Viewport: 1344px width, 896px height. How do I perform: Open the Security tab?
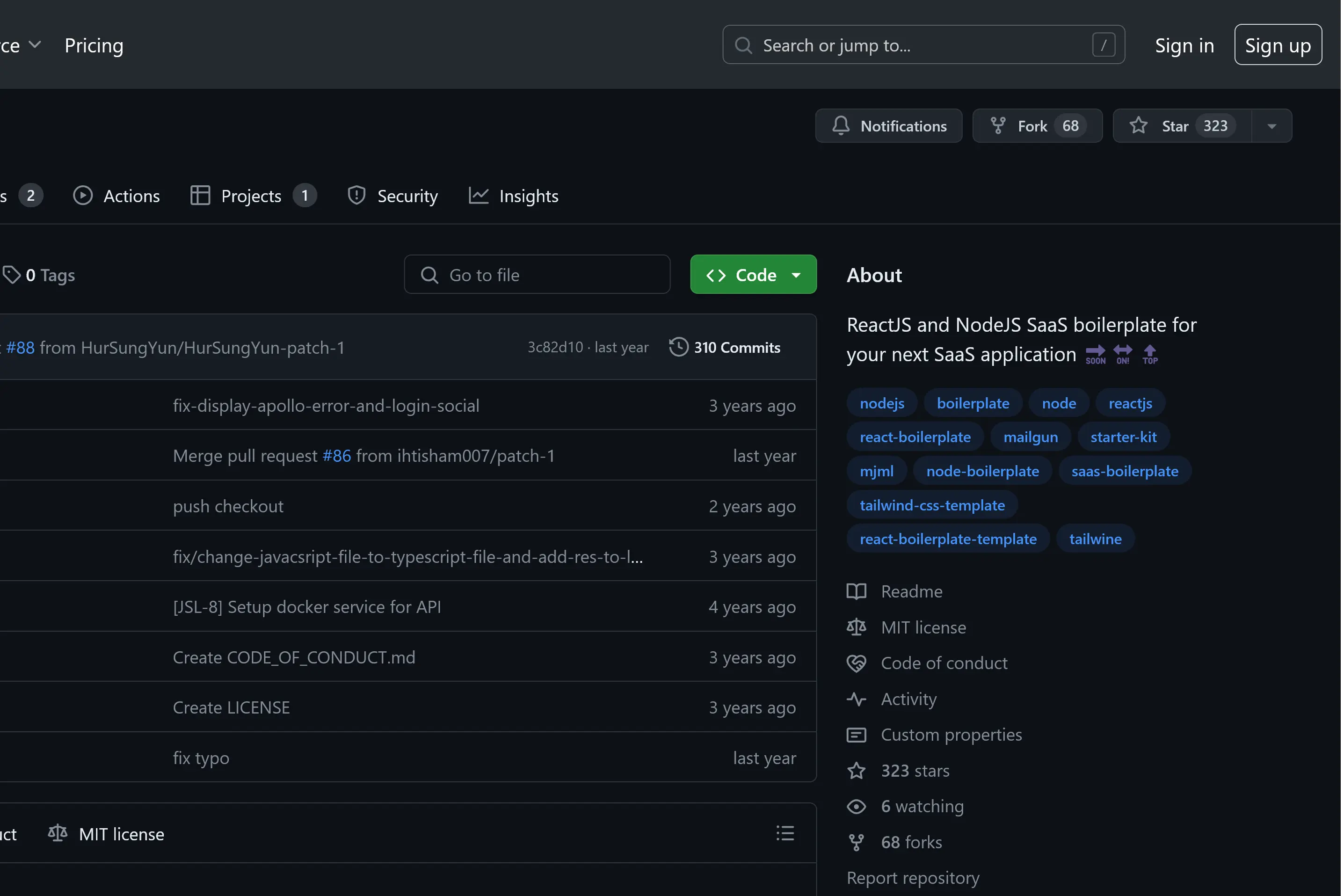(392, 196)
